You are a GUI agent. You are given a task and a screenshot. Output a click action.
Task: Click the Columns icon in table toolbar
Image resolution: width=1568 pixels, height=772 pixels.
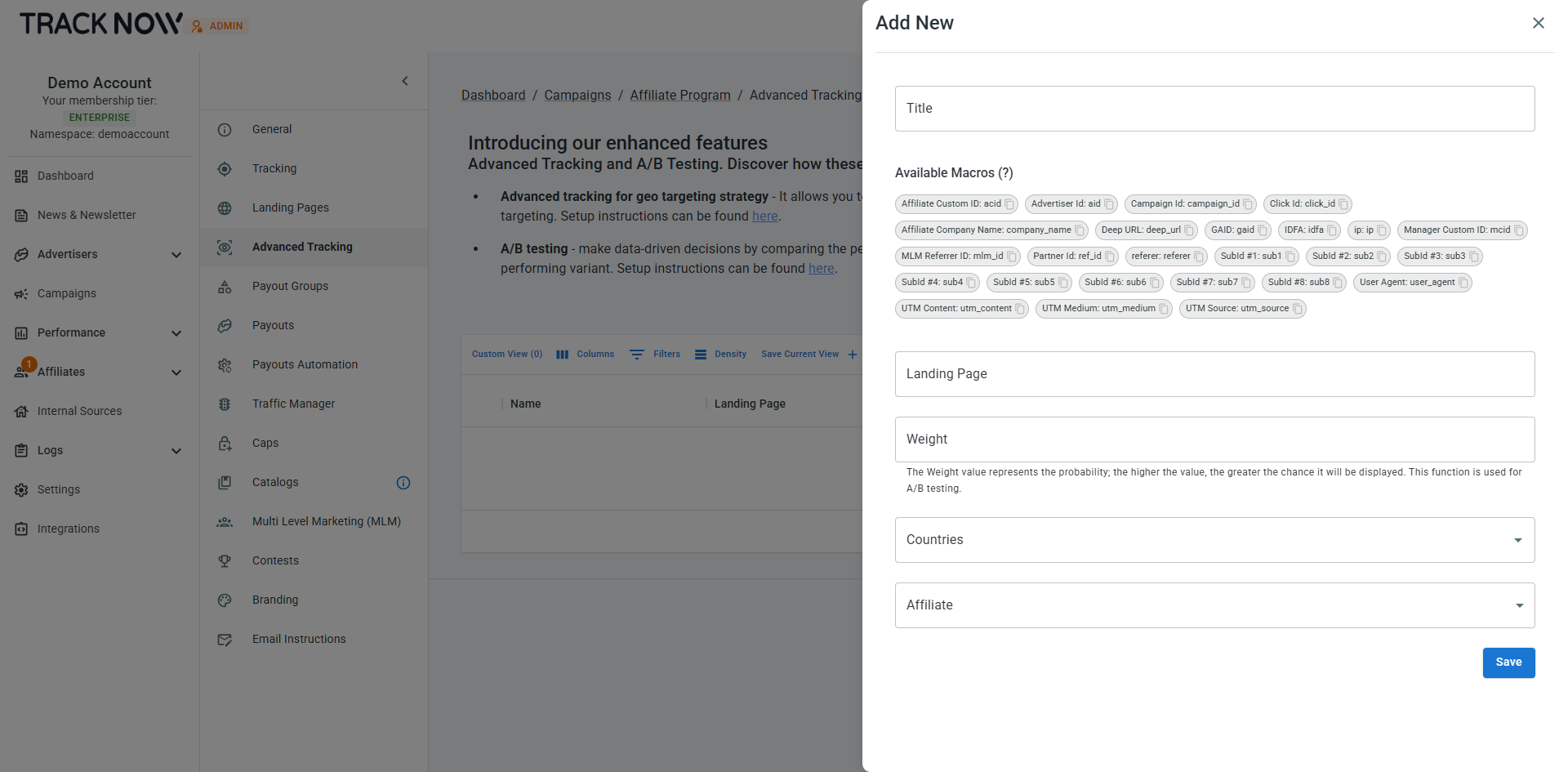[562, 355]
